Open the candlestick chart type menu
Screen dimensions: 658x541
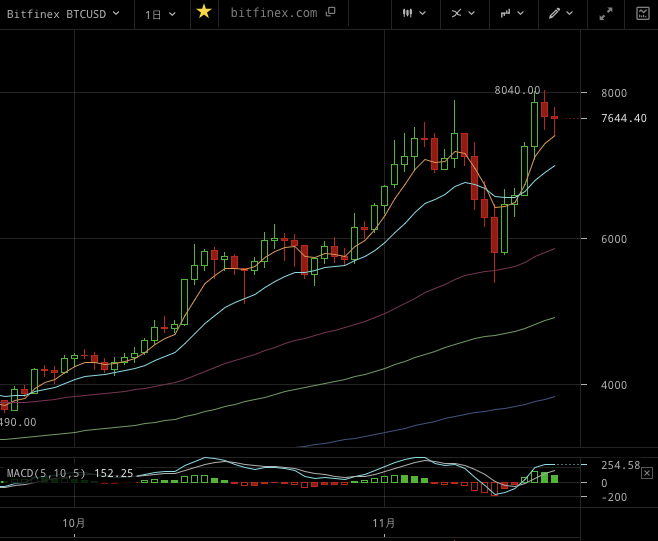point(415,13)
